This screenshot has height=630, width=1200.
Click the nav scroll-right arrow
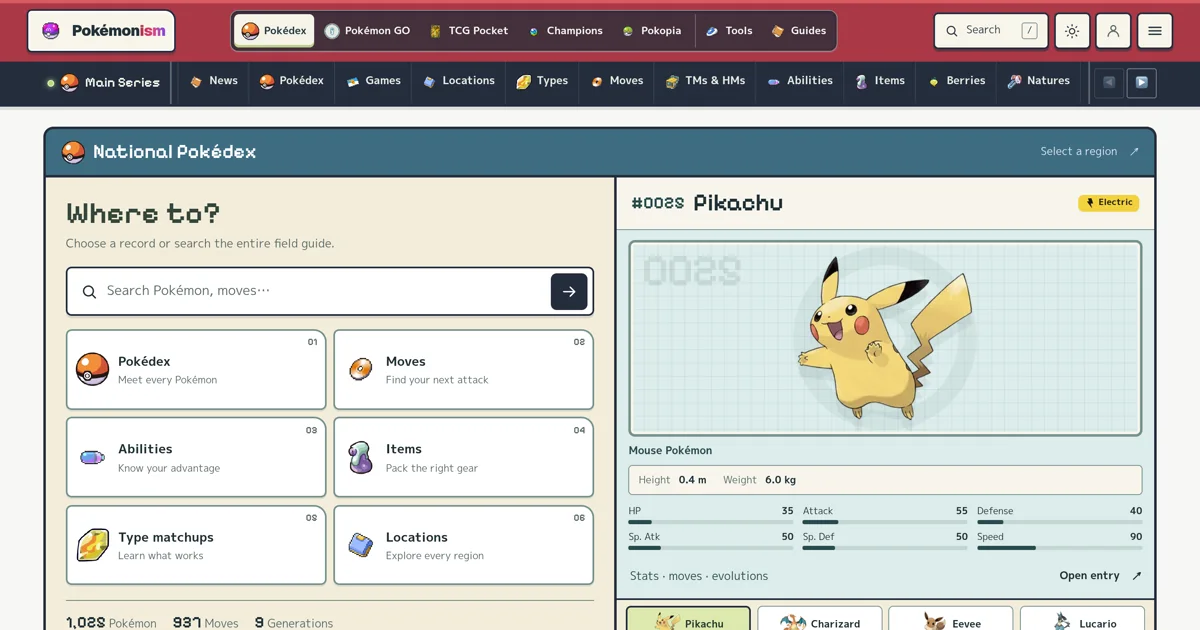tap(1142, 82)
